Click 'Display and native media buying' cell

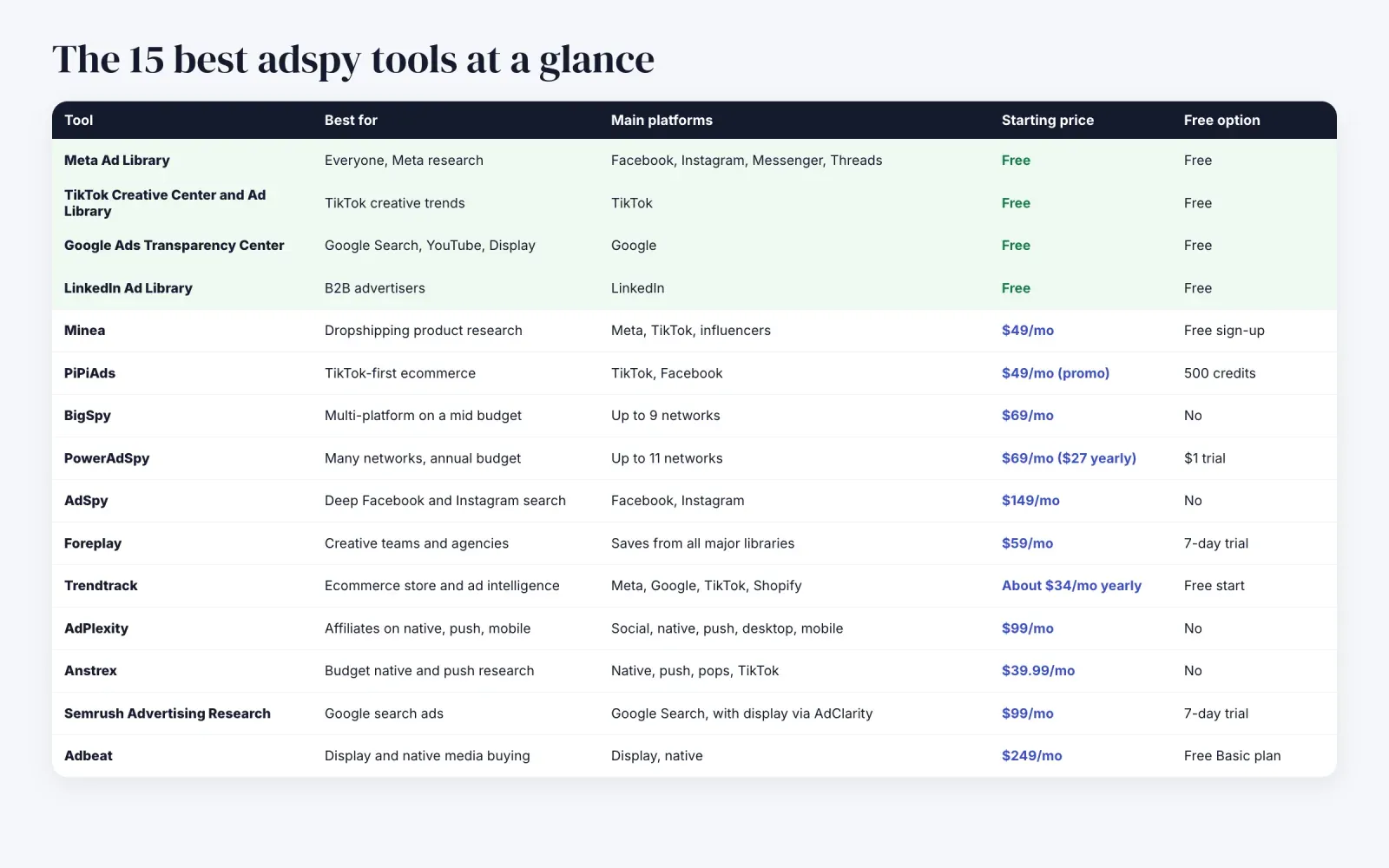tap(427, 756)
